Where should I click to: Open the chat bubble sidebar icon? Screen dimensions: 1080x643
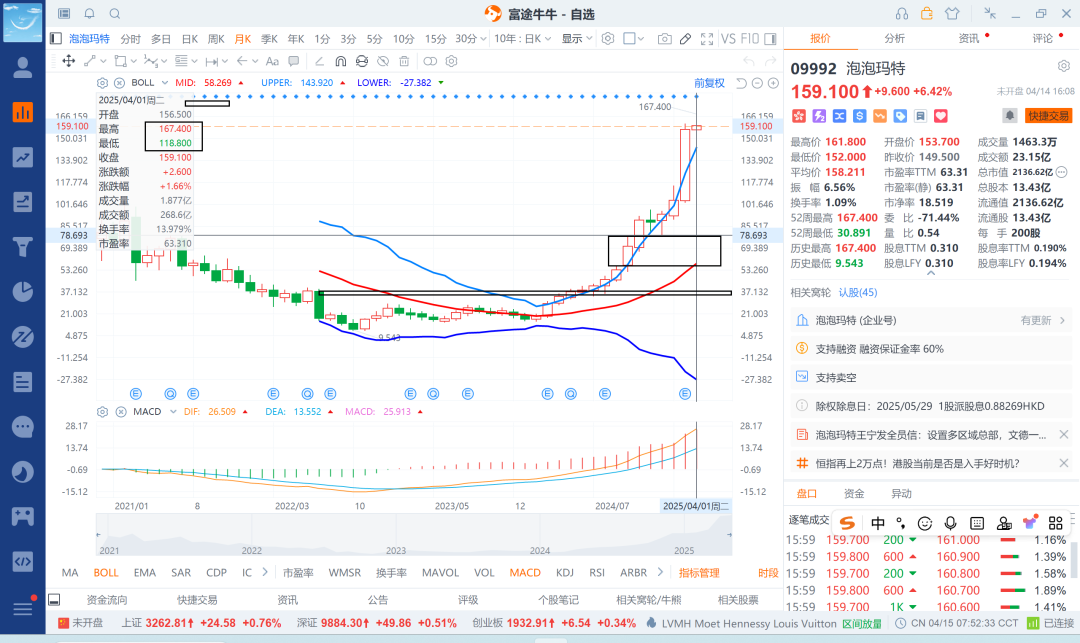(x=23, y=427)
